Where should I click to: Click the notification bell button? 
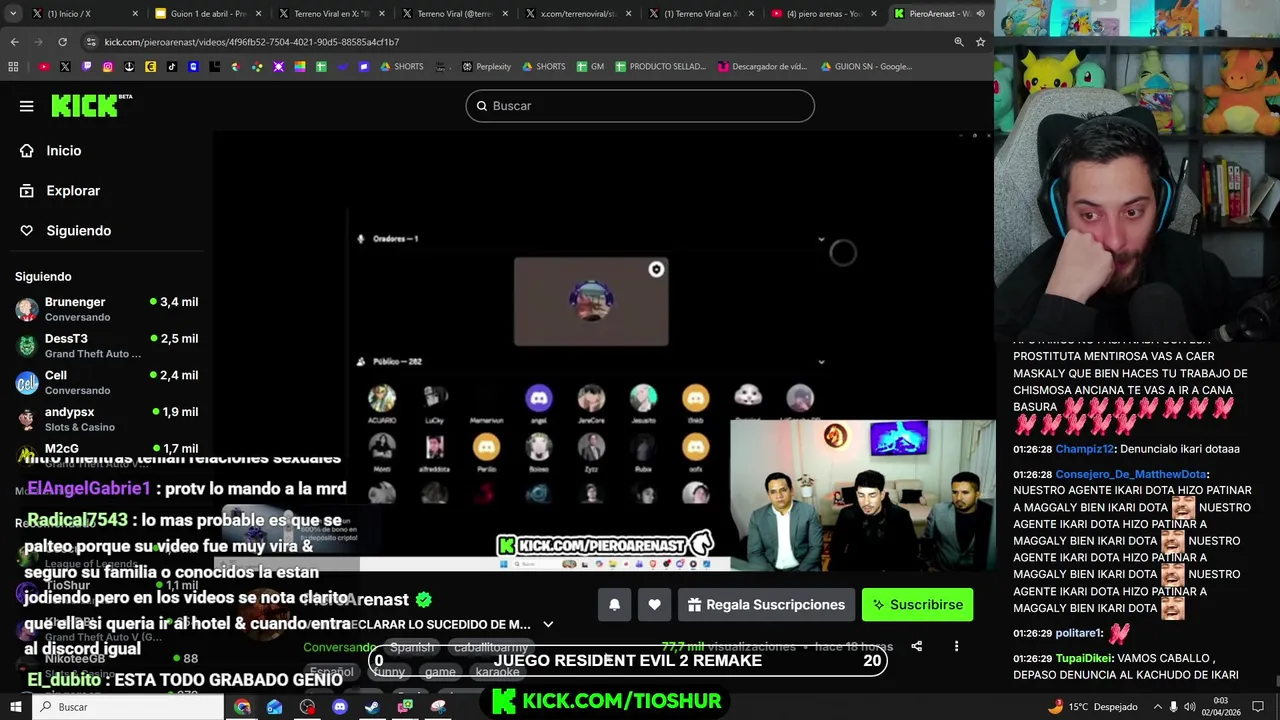614,604
